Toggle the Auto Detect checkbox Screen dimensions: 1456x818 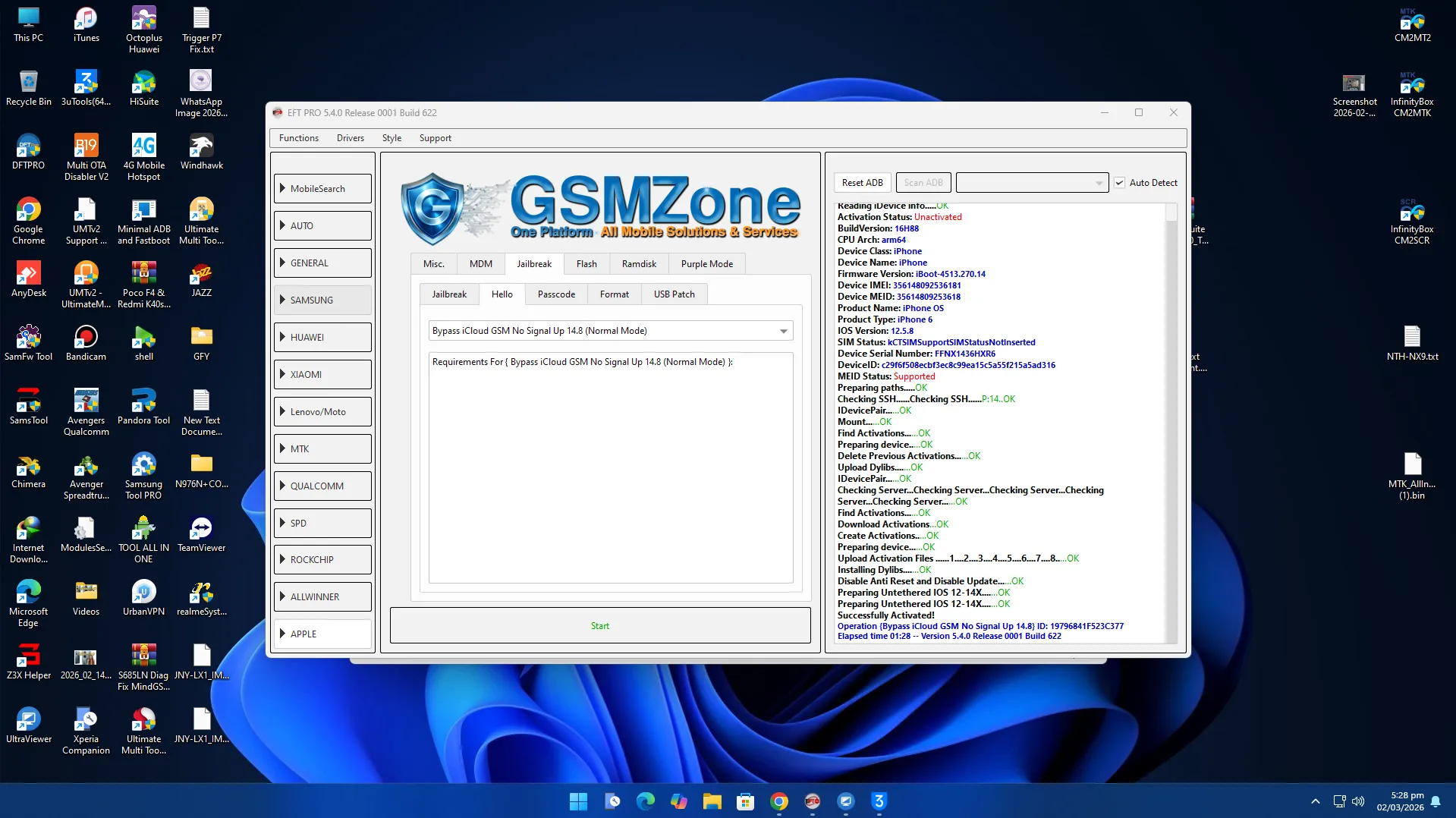pyautogui.click(x=1119, y=183)
